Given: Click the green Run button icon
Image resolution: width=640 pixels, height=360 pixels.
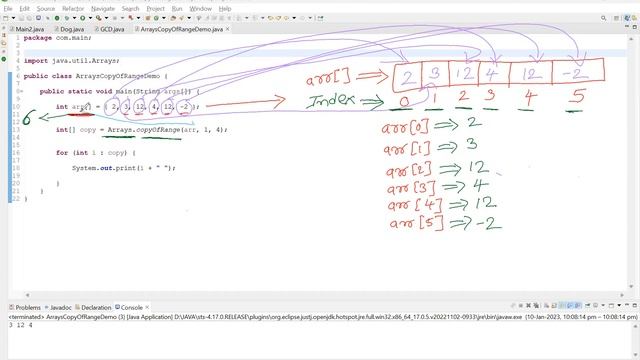Looking at the screenshot, I should coord(82,18).
